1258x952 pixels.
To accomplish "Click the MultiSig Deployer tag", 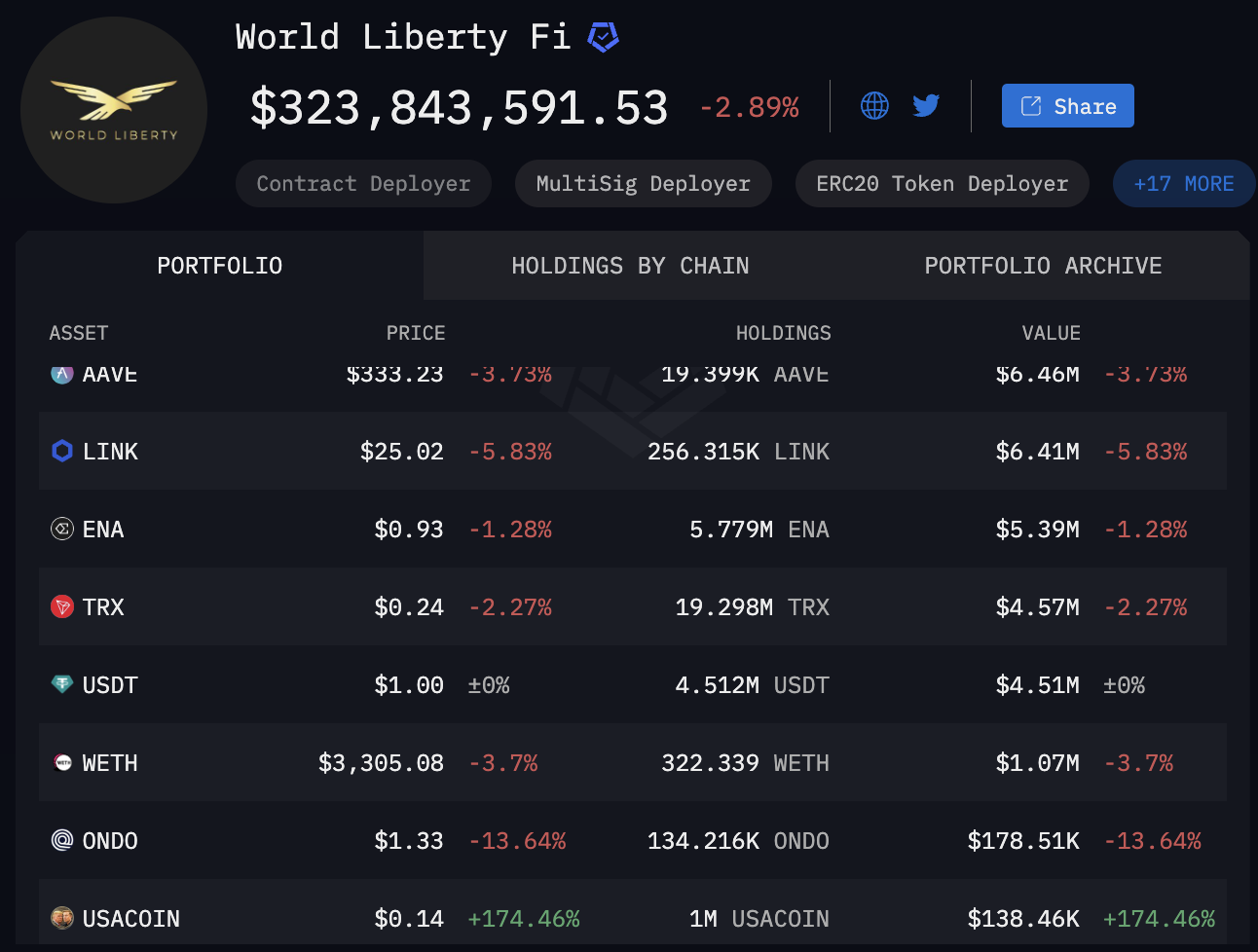I will [644, 184].
